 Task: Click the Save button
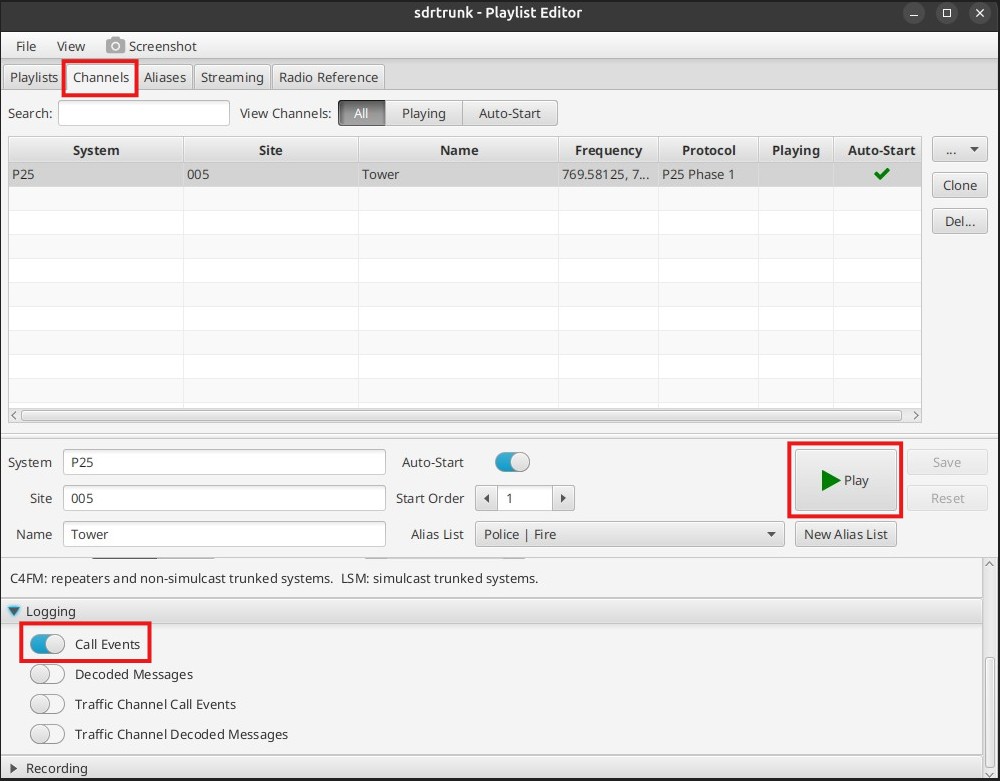coord(947,462)
